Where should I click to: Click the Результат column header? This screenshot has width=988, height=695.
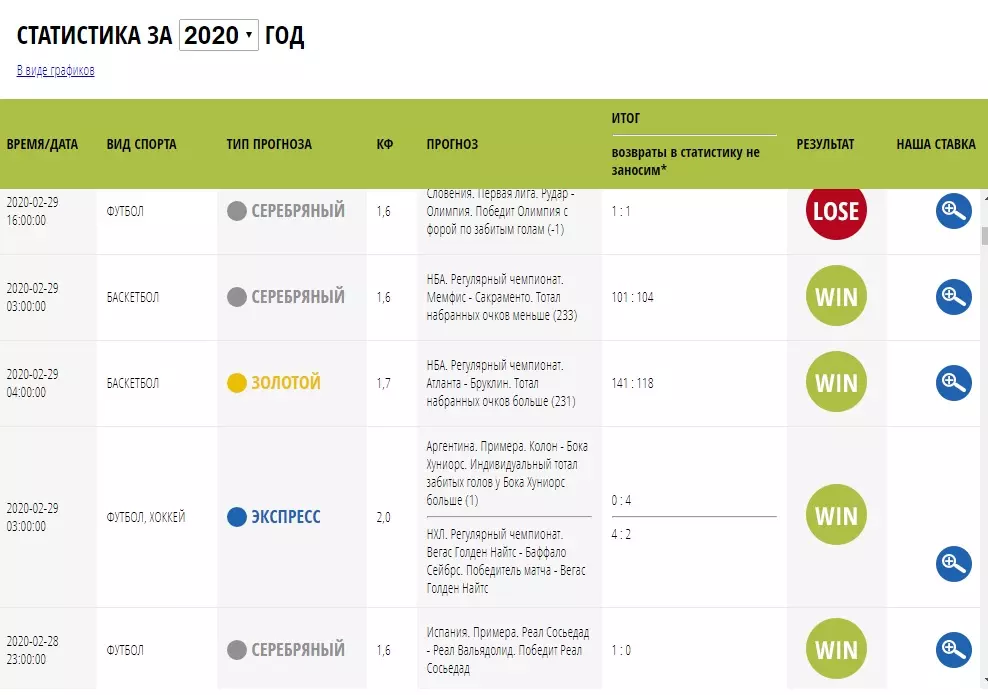pyautogui.click(x=825, y=144)
